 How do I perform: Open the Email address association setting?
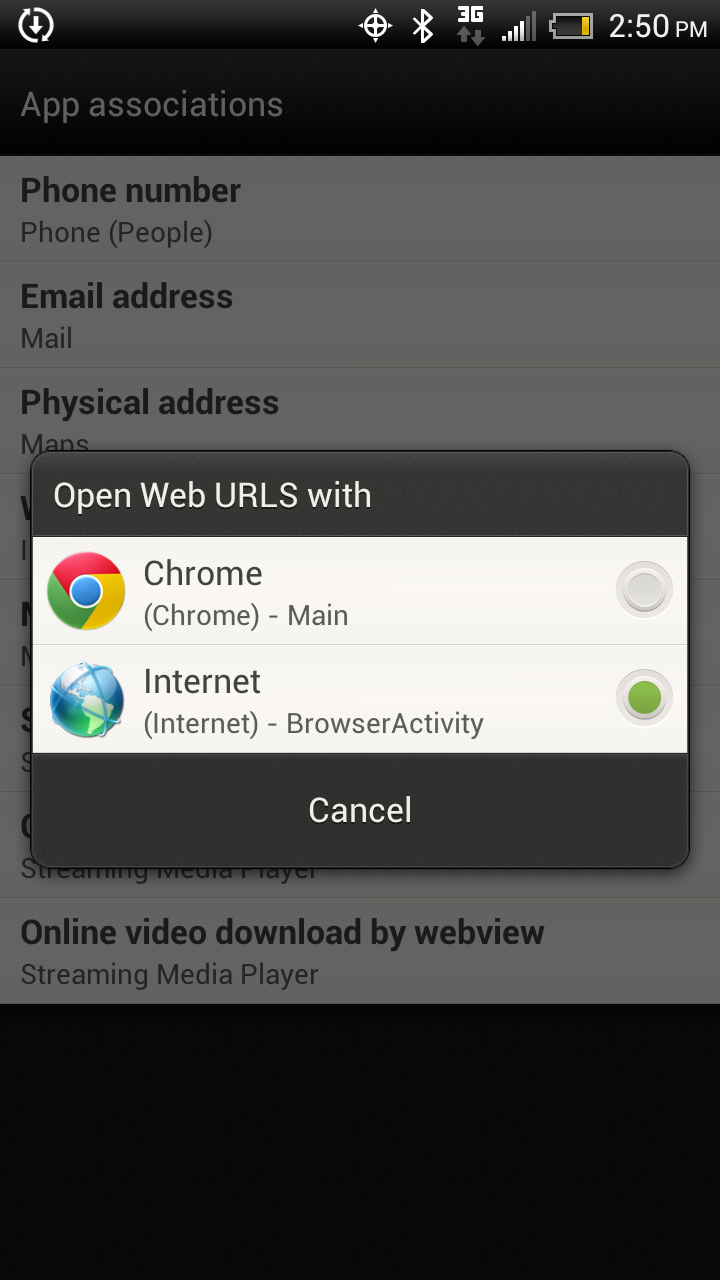point(360,315)
